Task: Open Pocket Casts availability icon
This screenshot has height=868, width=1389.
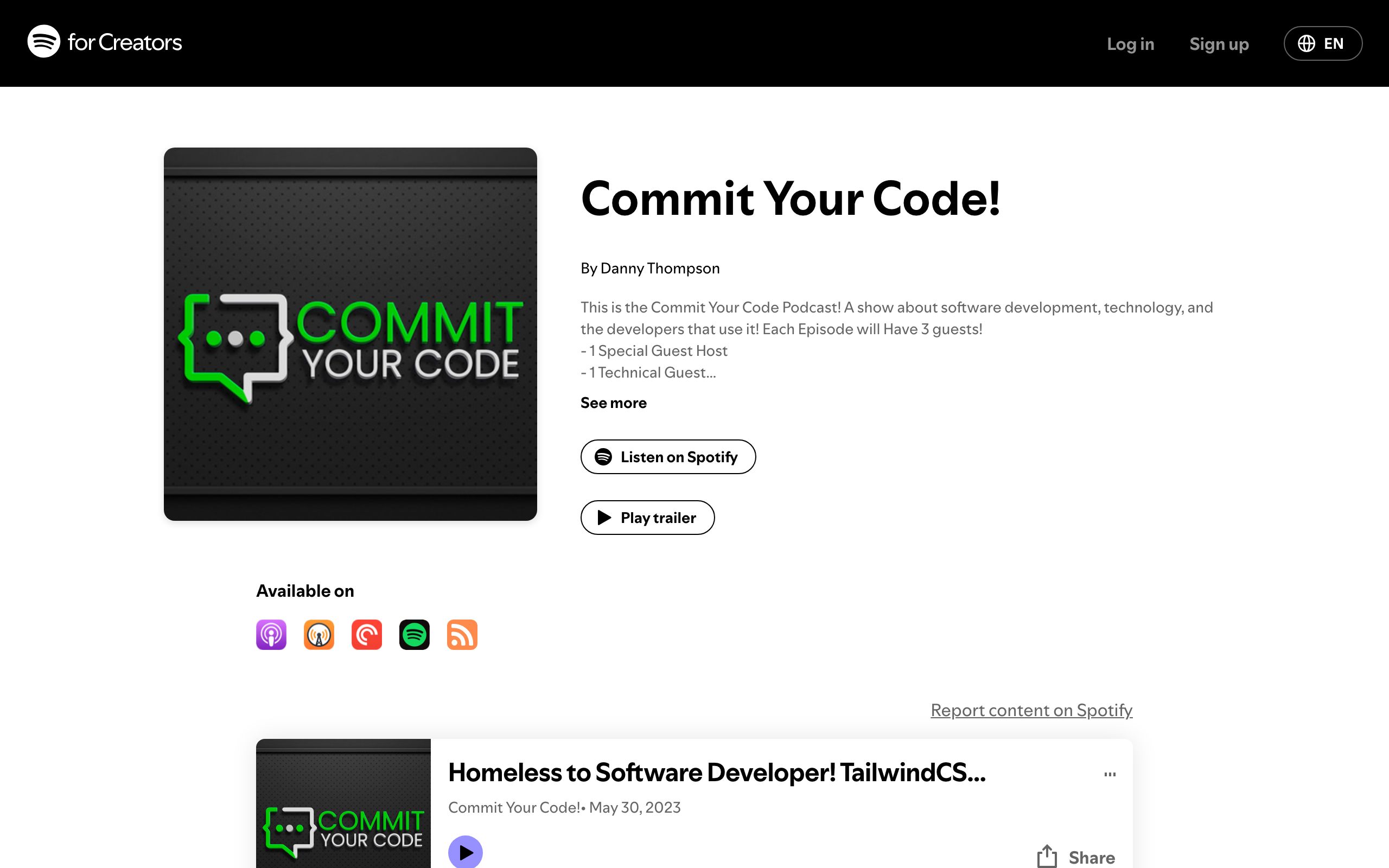Action: [366, 634]
